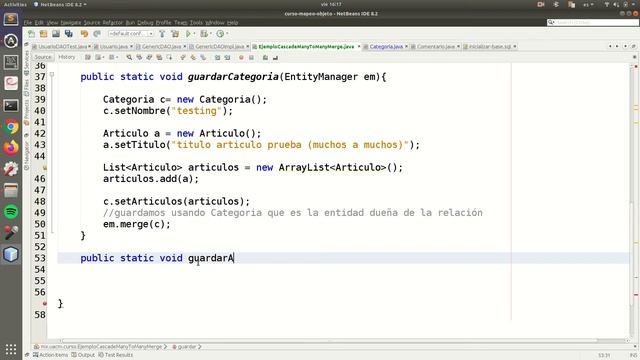Click the top bar clock
The image size is (640, 360).
point(331,4)
